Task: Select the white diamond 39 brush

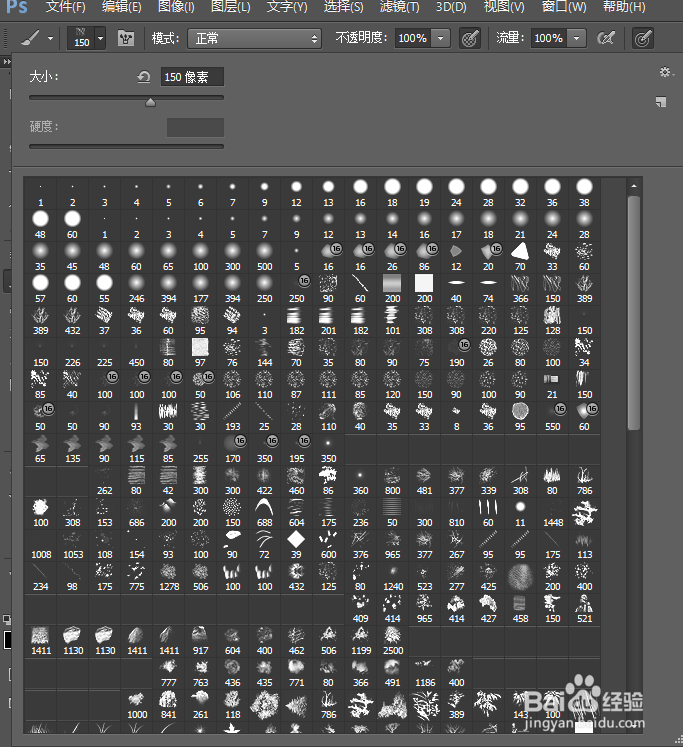Action: click(x=296, y=545)
